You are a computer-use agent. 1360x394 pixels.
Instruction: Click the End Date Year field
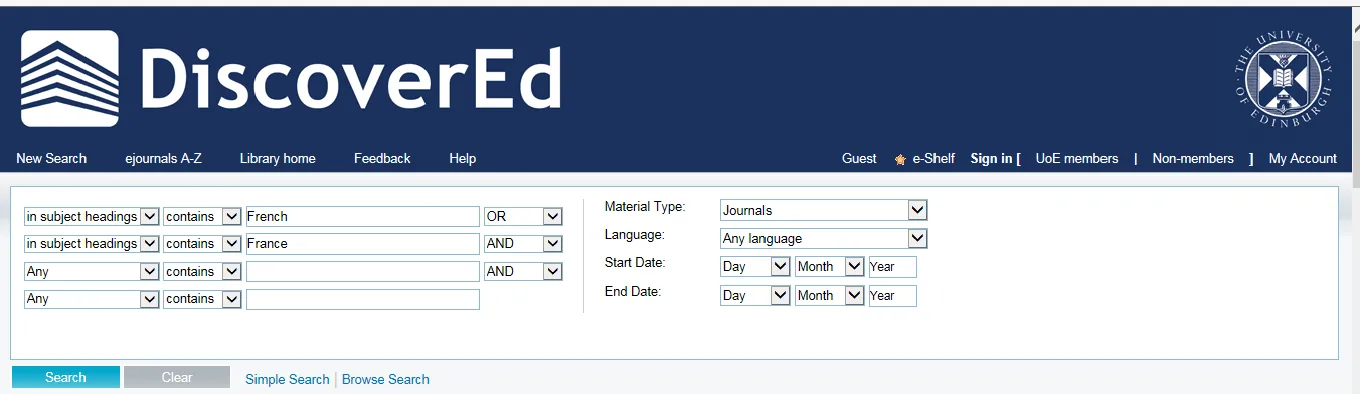point(893,295)
